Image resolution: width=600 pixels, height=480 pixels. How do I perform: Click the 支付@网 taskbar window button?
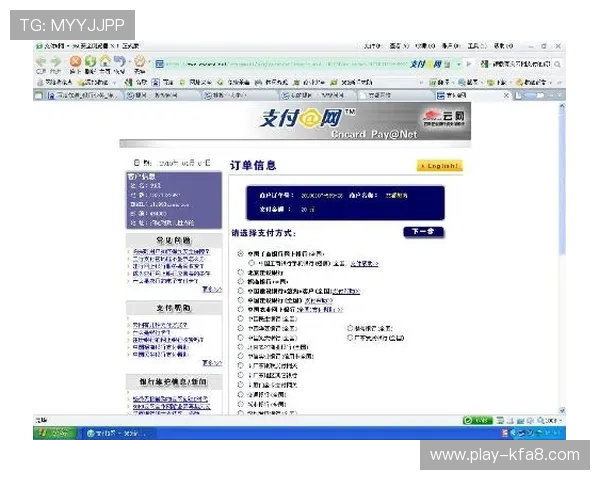click(119, 433)
